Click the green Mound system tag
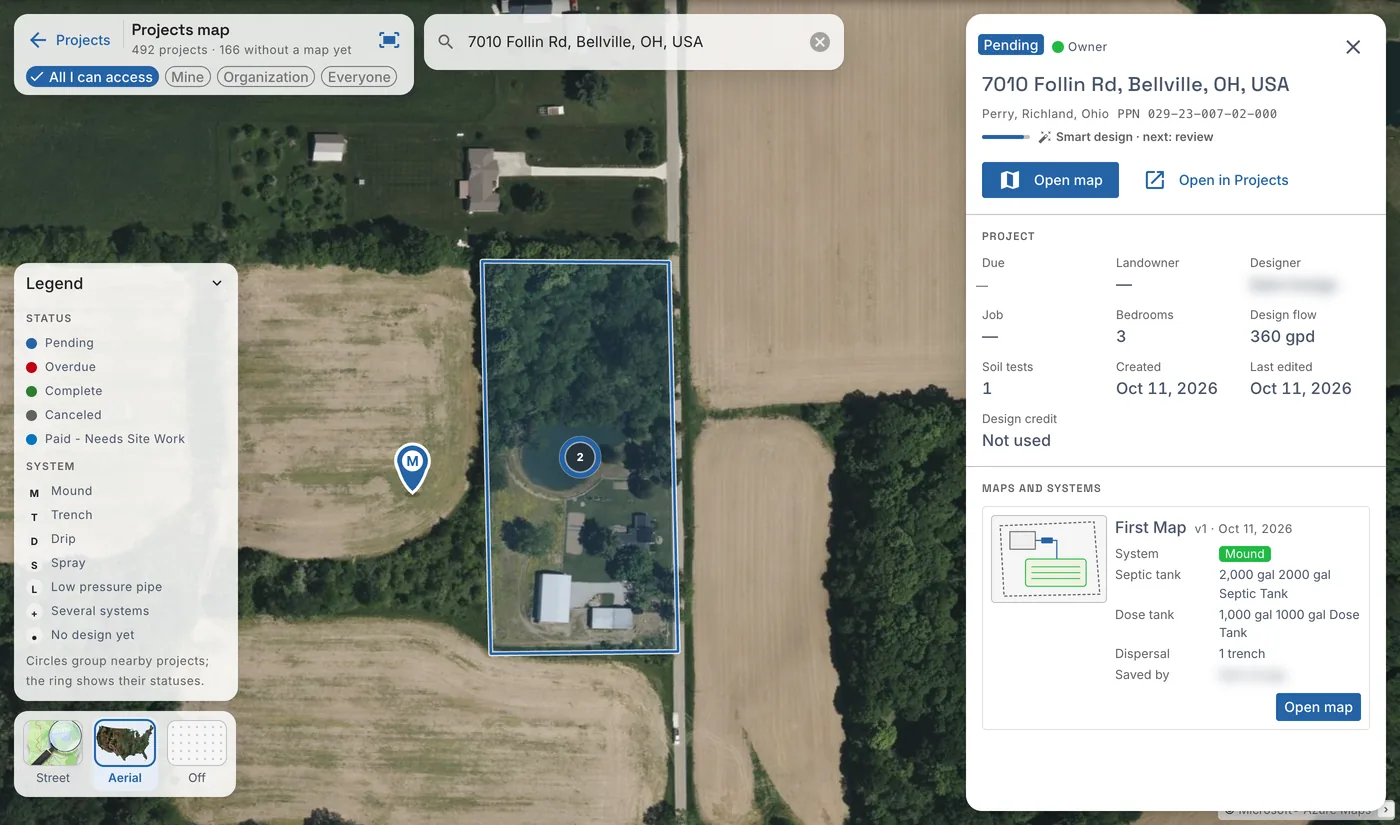Screen dimensions: 1400x825 click(1245, 554)
